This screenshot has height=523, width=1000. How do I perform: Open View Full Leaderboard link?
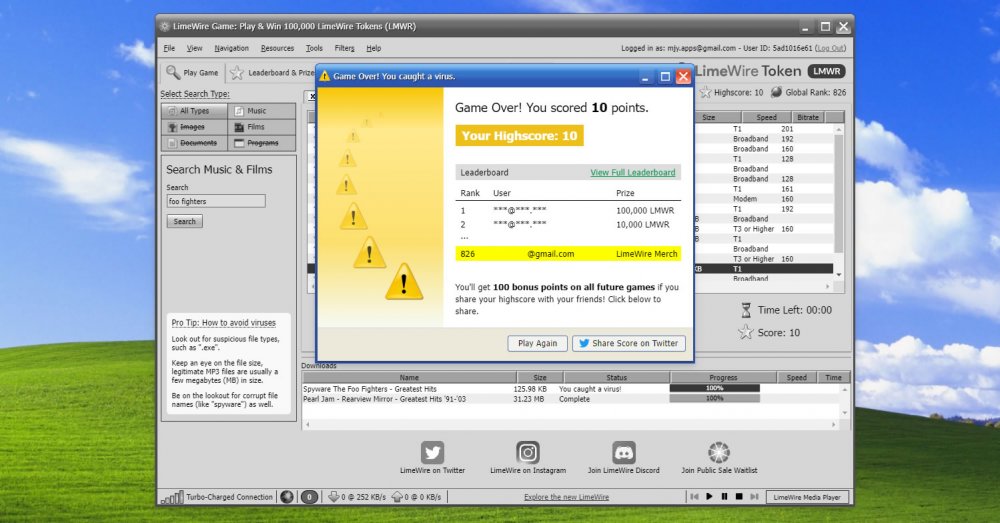click(x=633, y=172)
